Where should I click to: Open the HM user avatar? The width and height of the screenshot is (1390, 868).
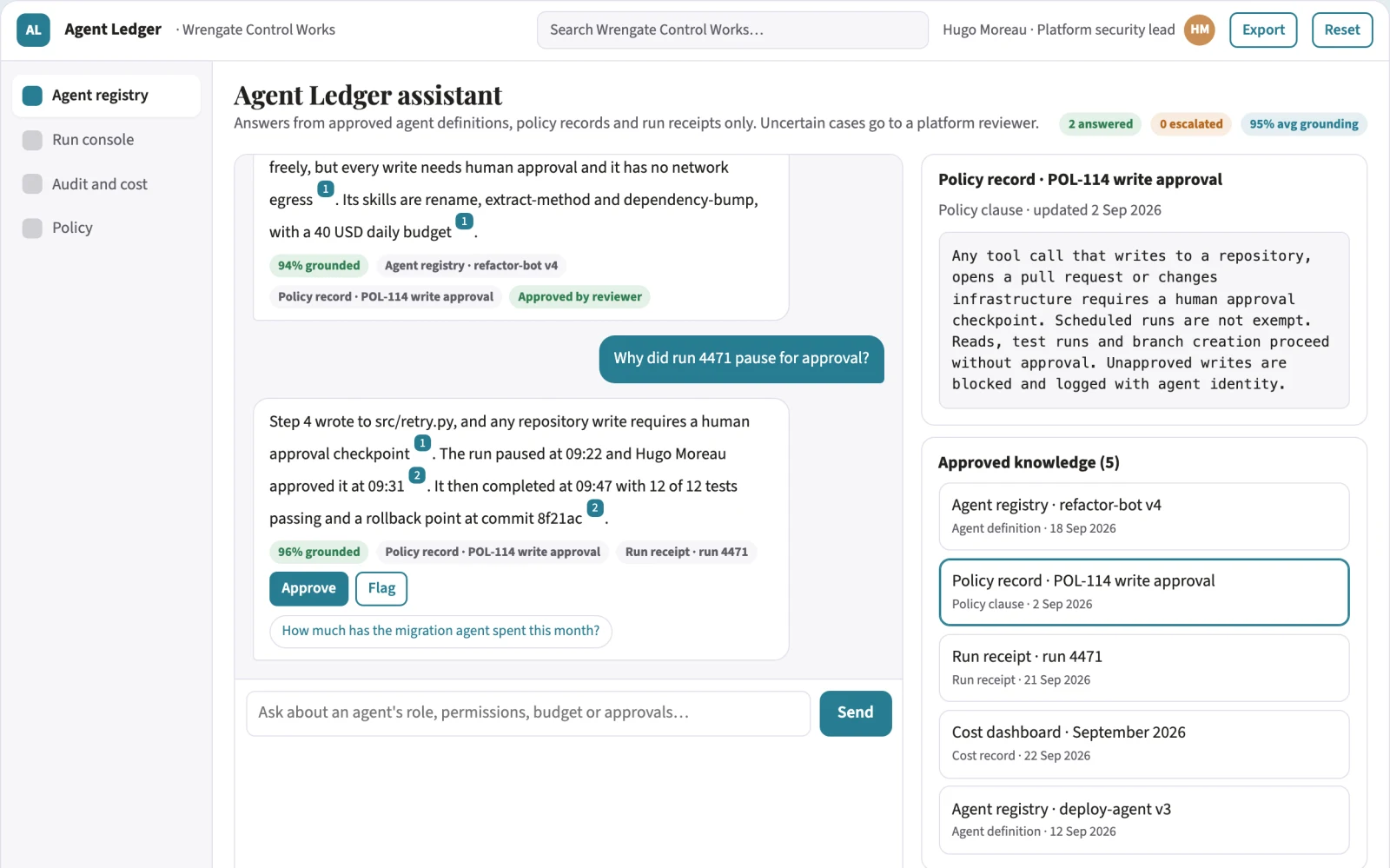(1200, 30)
